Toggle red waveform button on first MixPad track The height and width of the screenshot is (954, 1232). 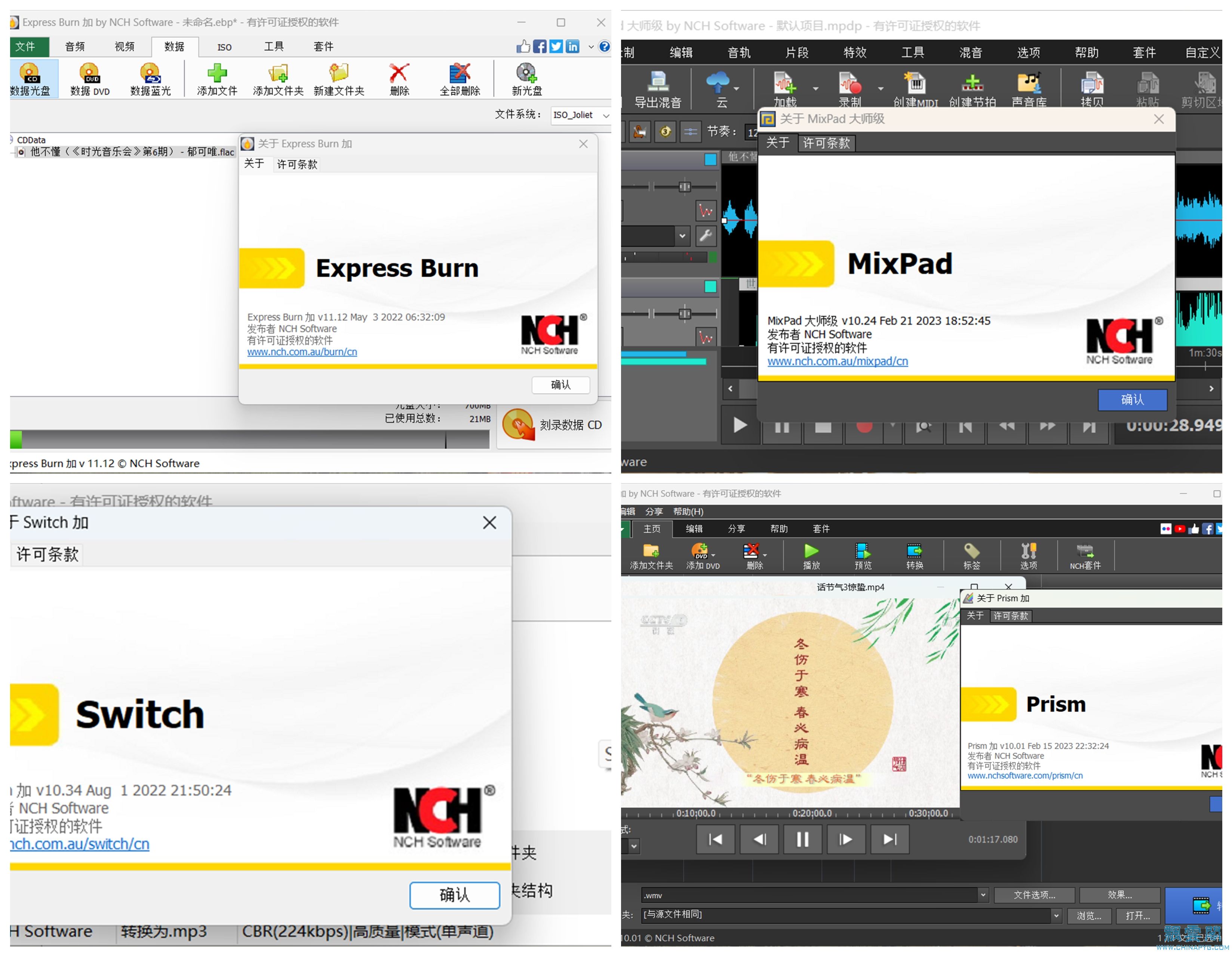coord(706,211)
